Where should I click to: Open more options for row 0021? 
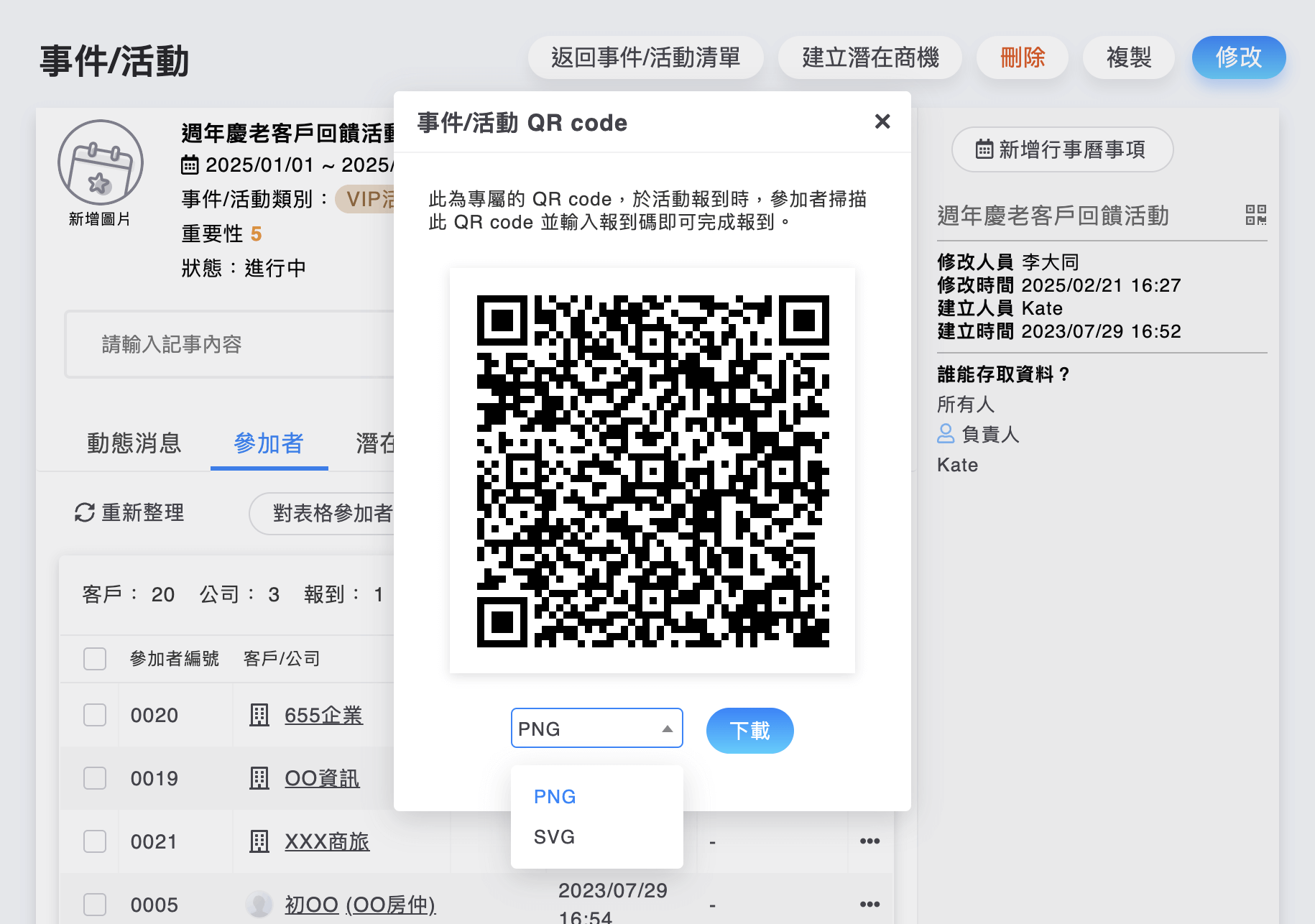[869, 841]
